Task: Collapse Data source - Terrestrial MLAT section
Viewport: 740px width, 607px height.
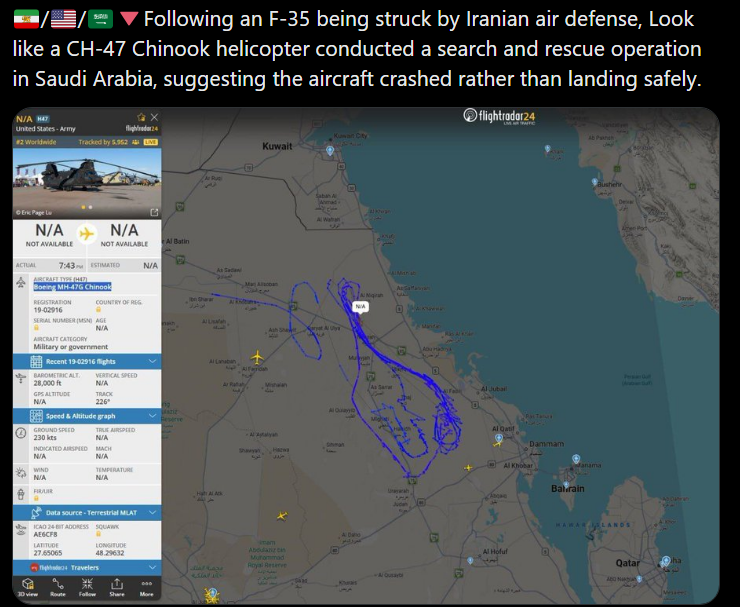Action: tap(87, 513)
